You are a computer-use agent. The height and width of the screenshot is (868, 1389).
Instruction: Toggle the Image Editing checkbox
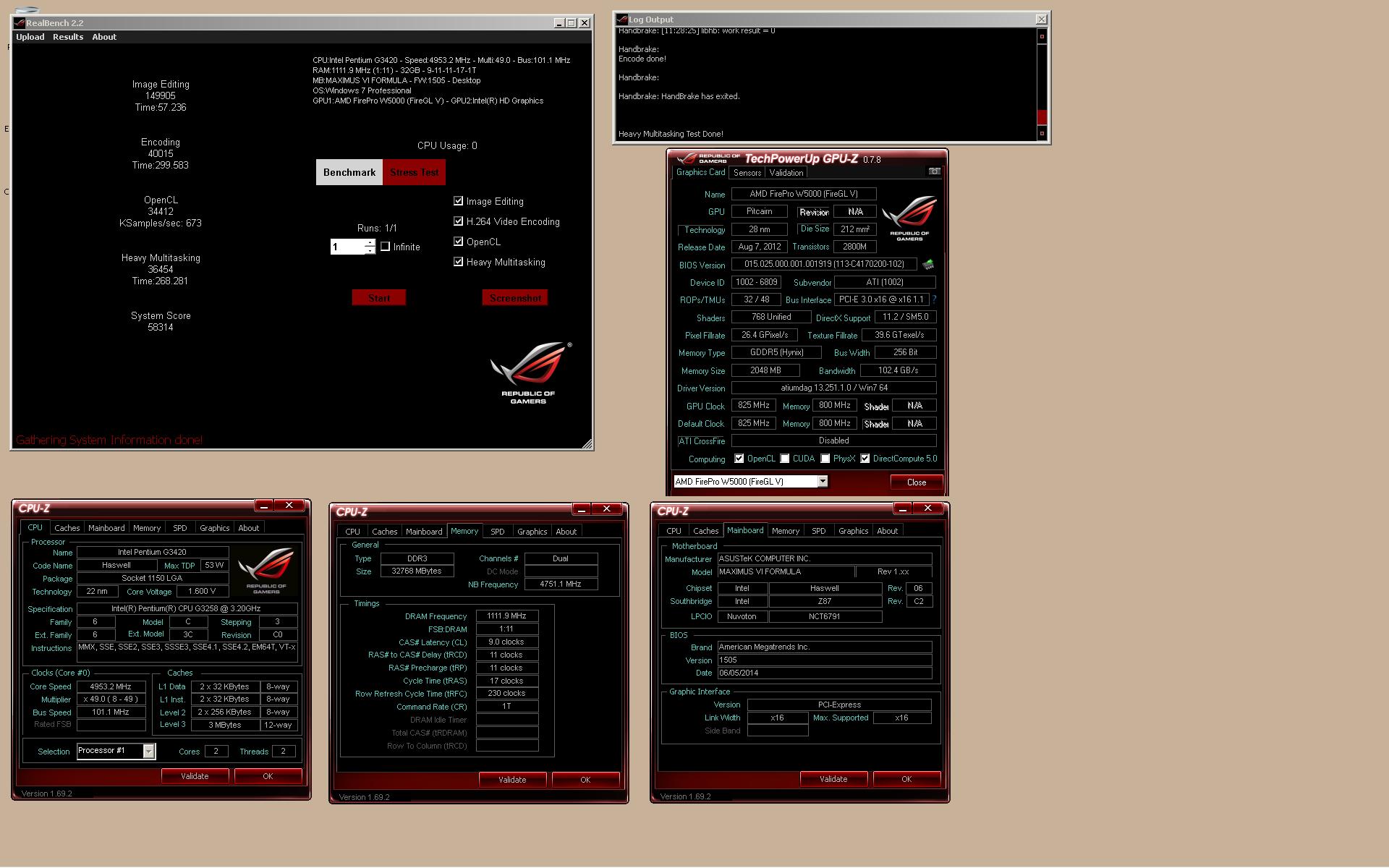[458, 201]
